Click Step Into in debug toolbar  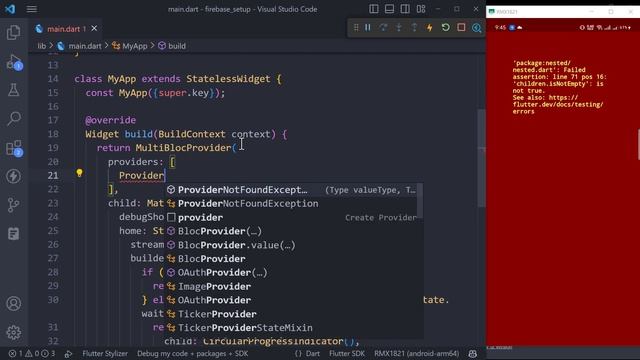399,27
